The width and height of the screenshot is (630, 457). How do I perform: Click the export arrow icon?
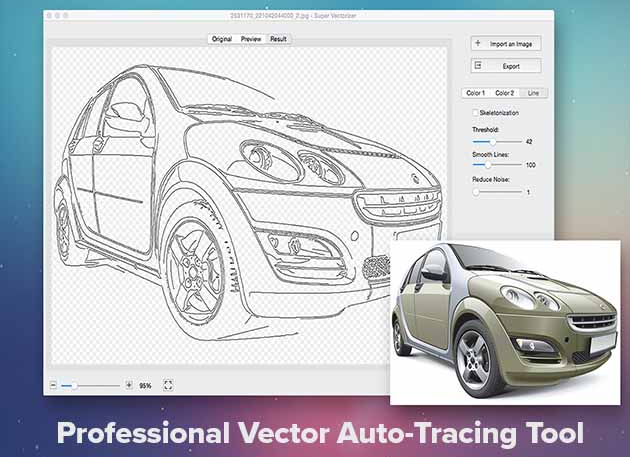click(479, 66)
